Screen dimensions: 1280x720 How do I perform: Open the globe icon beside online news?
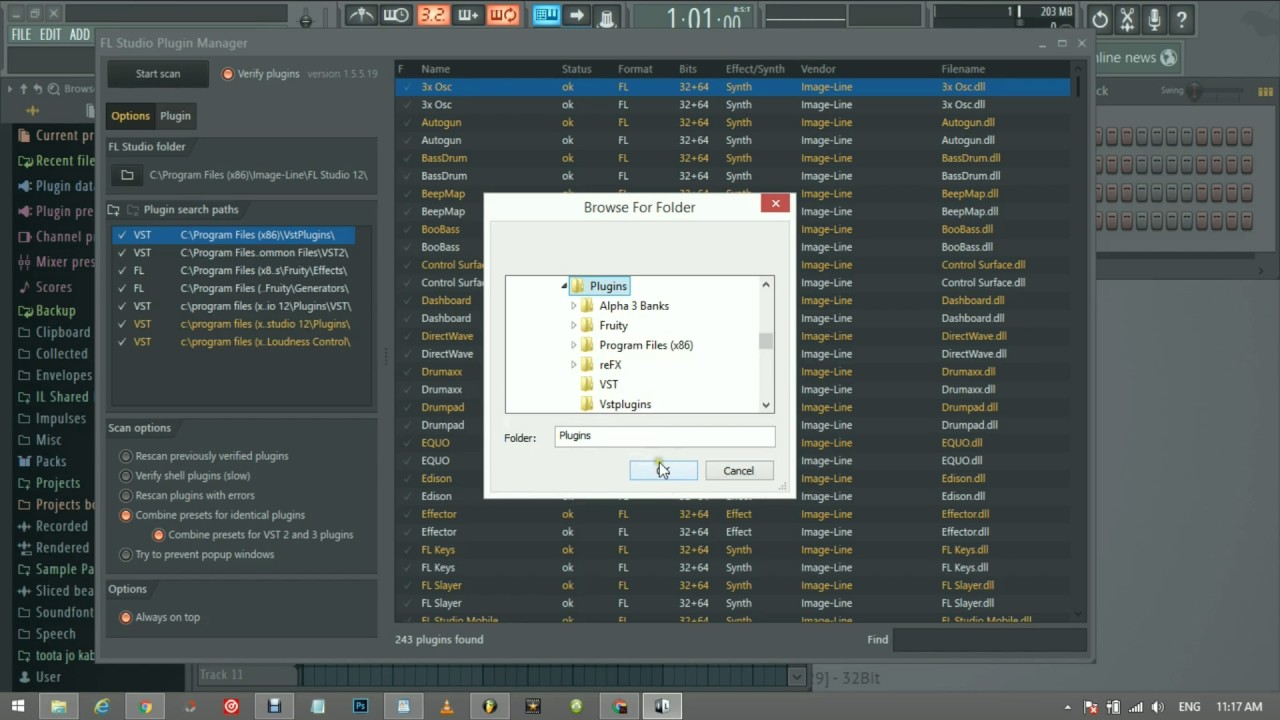pyautogui.click(x=1168, y=58)
